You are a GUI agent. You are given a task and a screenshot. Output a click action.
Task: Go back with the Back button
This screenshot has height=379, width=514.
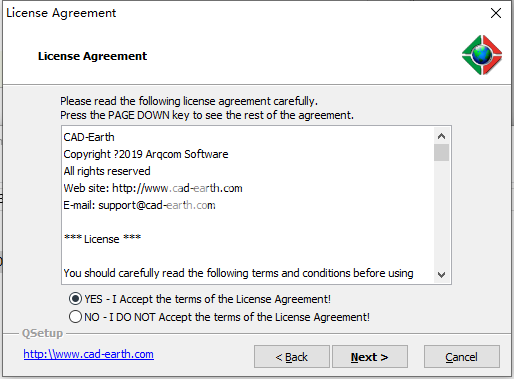click(292, 357)
